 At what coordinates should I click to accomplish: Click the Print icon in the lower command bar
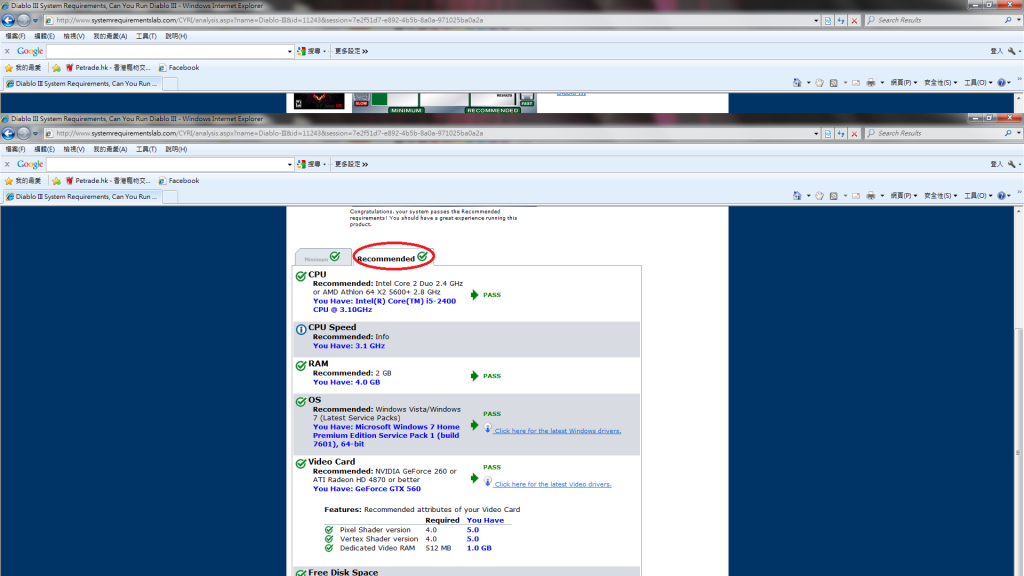871,196
